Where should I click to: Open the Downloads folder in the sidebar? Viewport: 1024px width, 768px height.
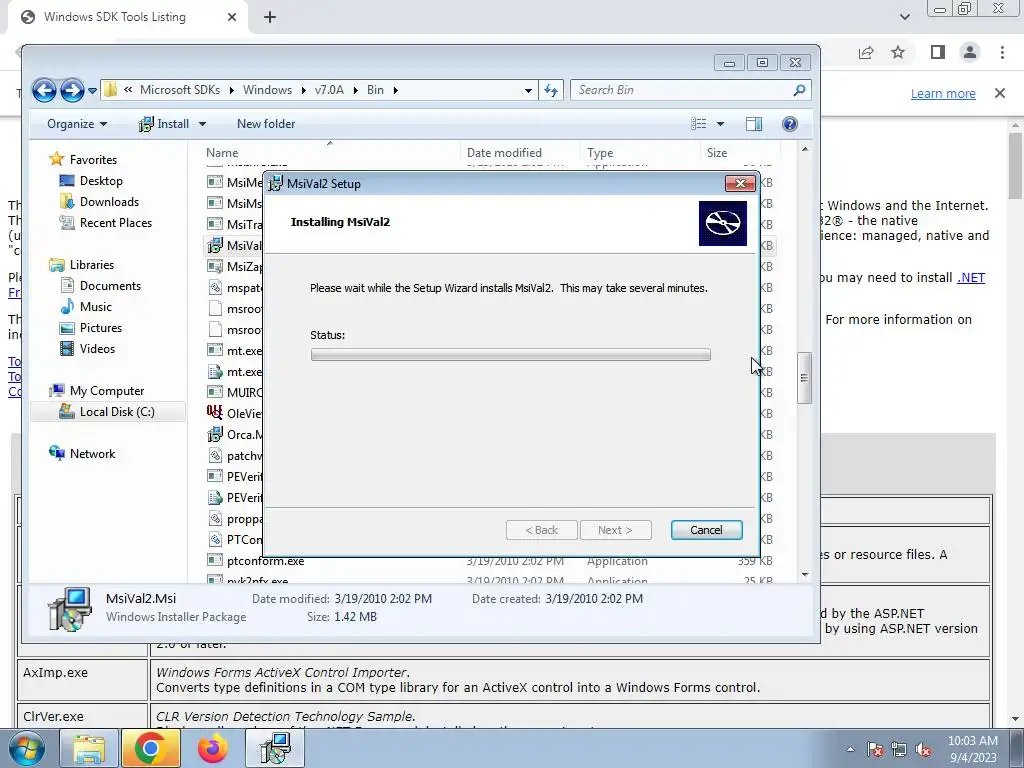[x=109, y=202]
